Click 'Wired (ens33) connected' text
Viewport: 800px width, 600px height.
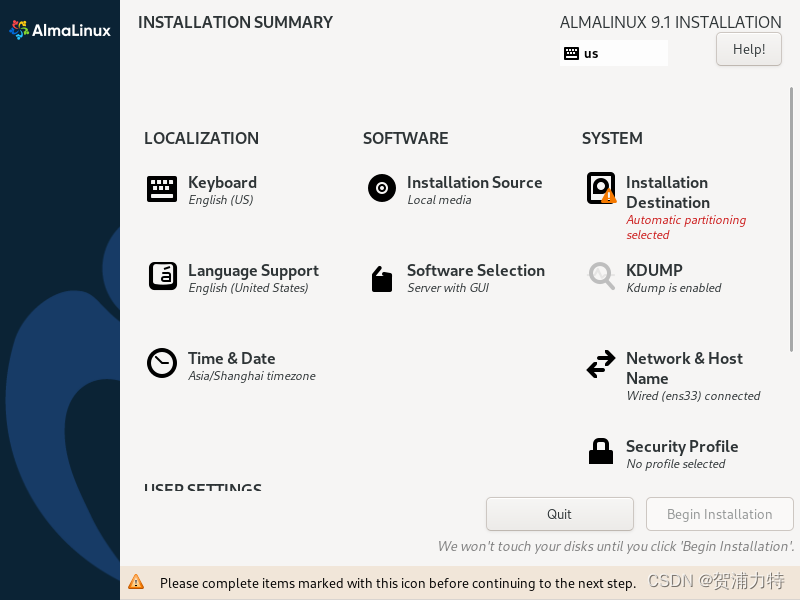(693, 396)
